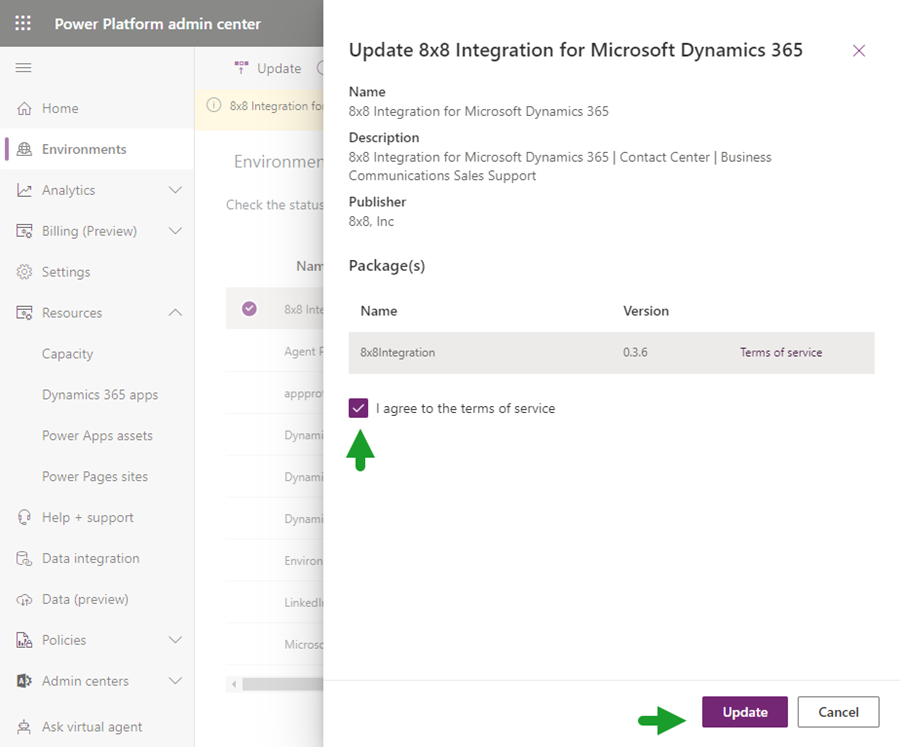The width and height of the screenshot is (900, 747).
Task: Uncheck the terms of service agreement
Action: 358,408
